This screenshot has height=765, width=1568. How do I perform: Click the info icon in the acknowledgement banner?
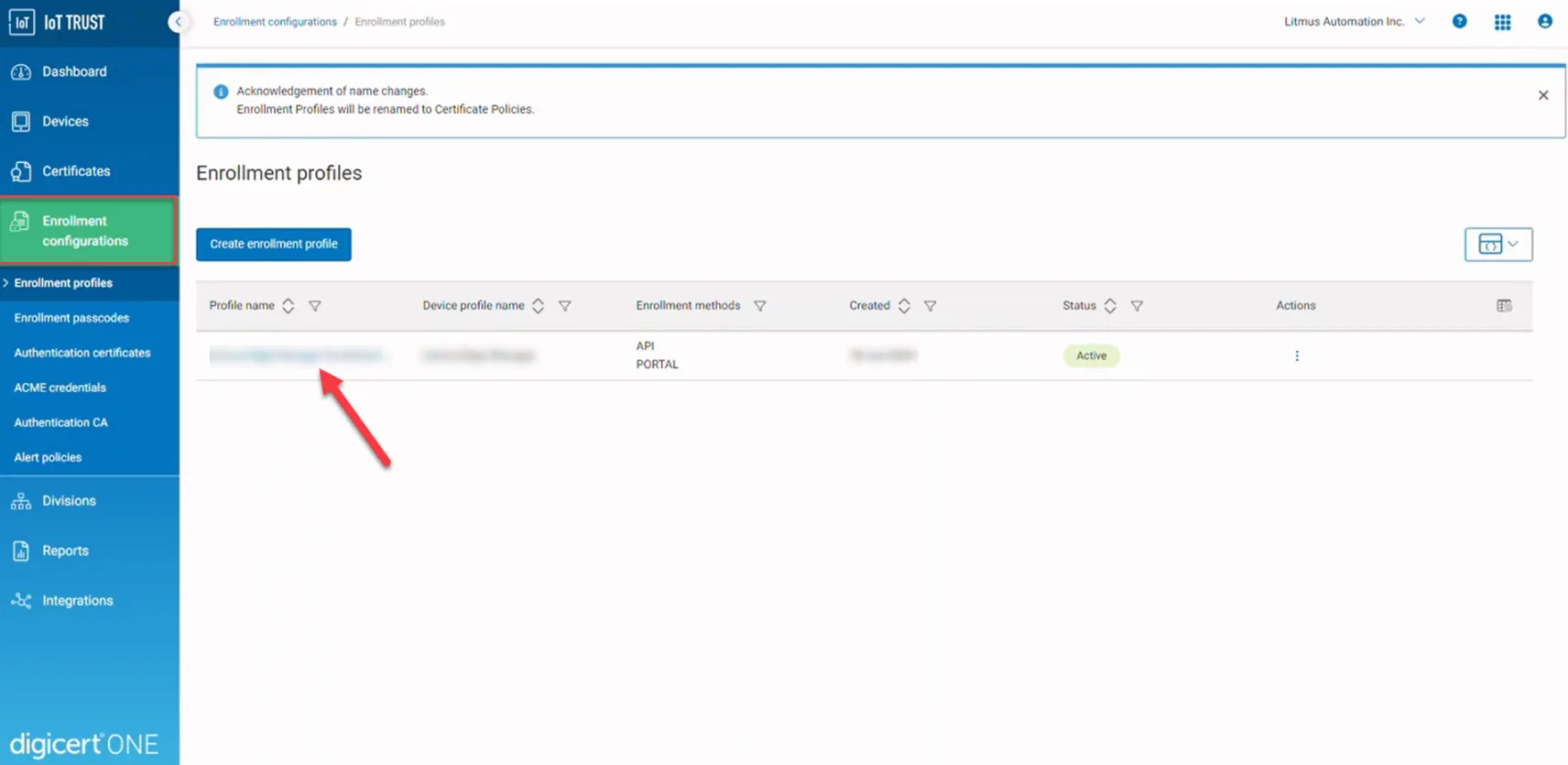point(221,92)
